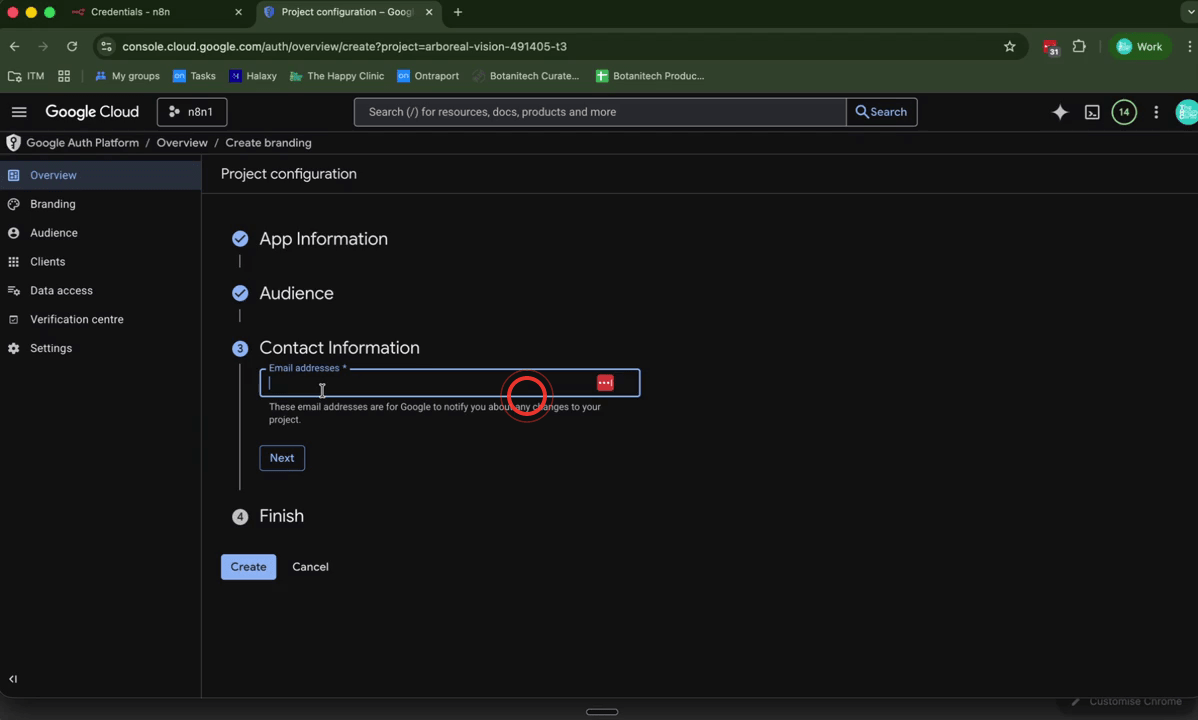1198x720 pixels.
Task: Open the n8n1 project picker
Action: 191,112
